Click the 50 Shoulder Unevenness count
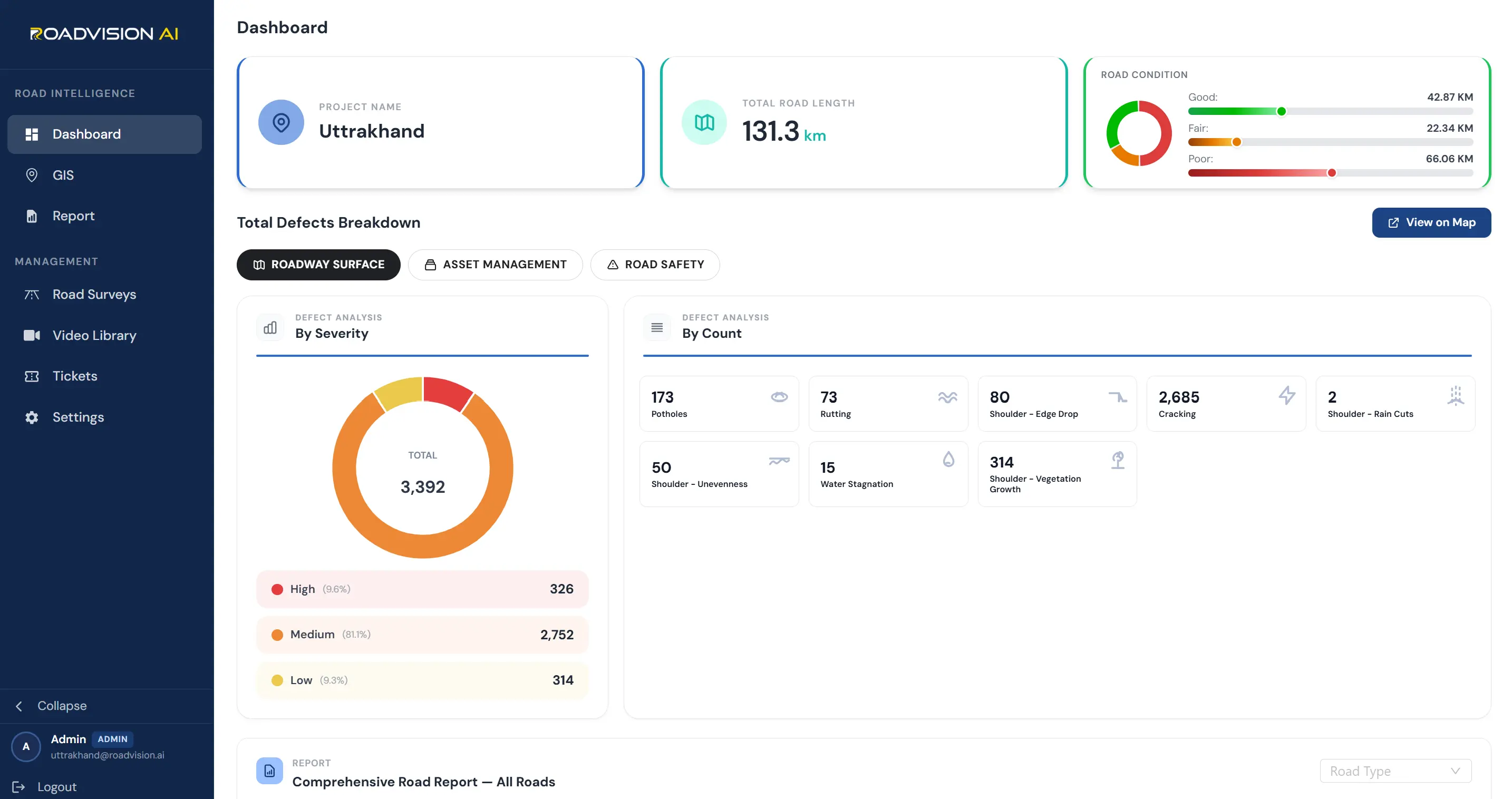Viewport: 1512px width, 799px height. point(662,467)
